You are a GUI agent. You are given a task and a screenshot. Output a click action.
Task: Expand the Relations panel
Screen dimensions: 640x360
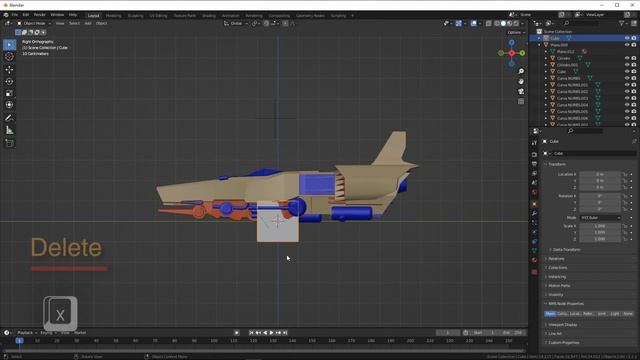click(556, 259)
